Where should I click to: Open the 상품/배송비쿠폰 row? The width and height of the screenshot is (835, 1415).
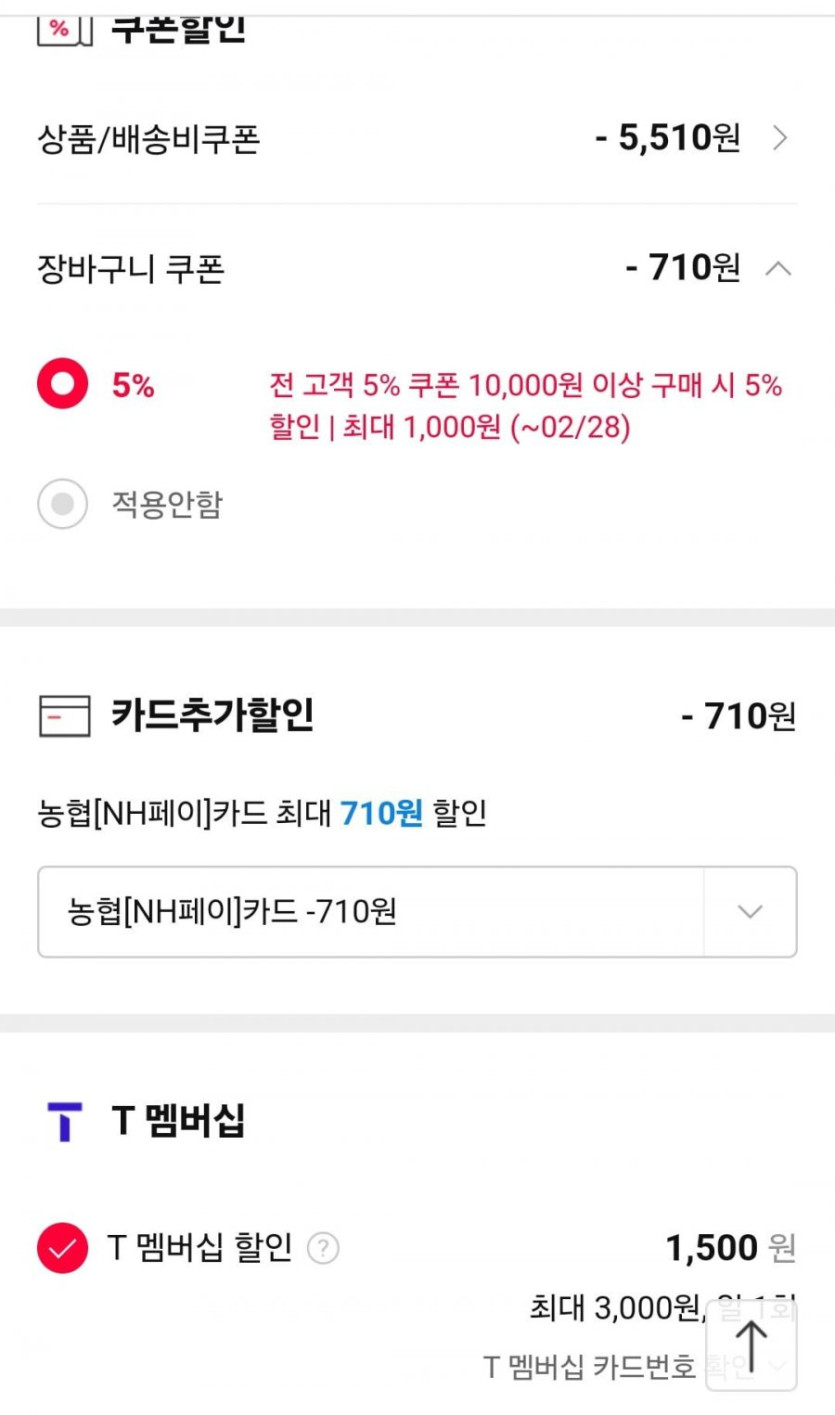tap(148, 138)
